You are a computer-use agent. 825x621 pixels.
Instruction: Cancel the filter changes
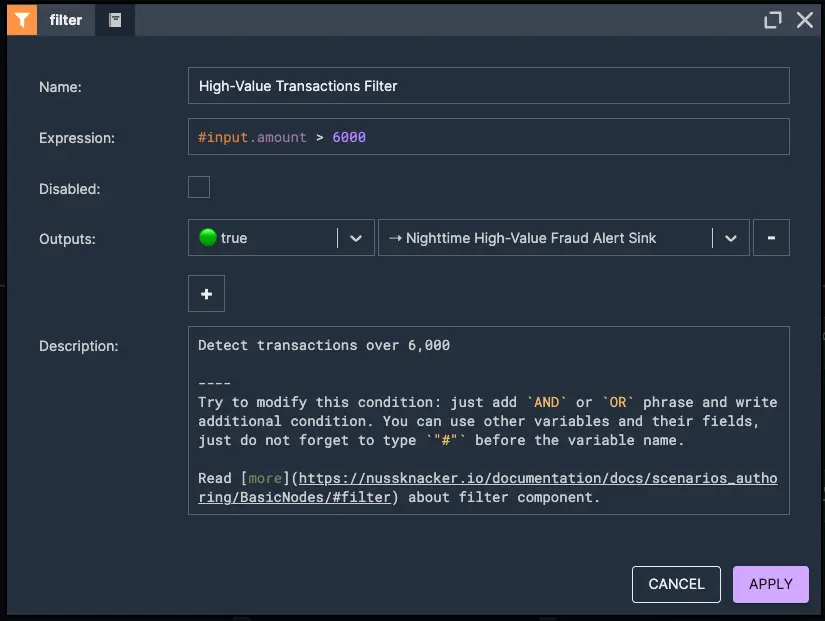click(676, 584)
